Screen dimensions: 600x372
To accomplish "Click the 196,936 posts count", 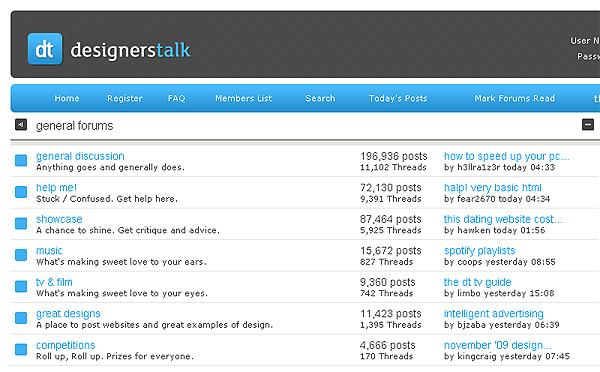I will click(394, 156).
